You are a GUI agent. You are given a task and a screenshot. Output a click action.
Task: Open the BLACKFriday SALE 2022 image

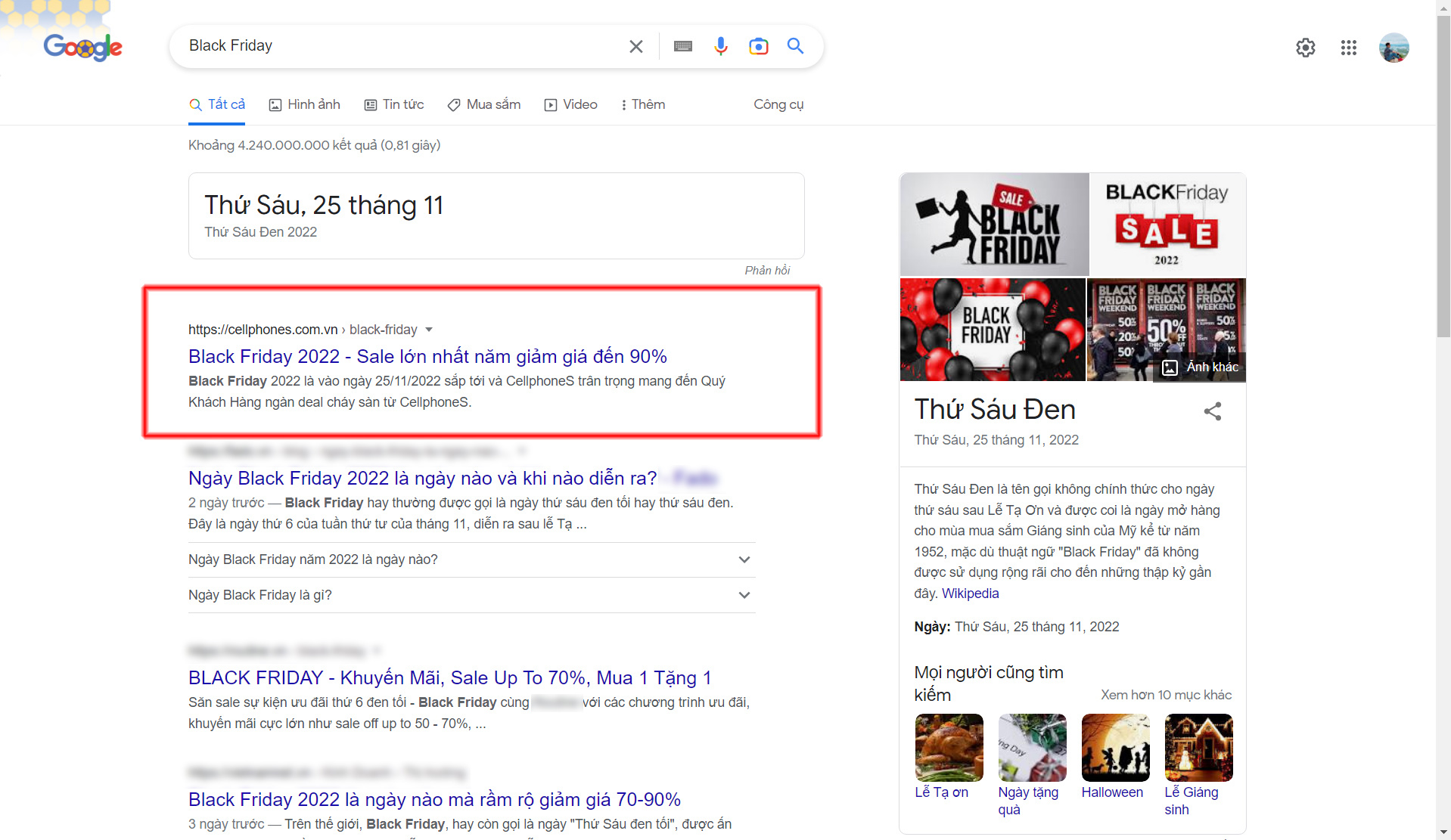[x=1168, y=225]
